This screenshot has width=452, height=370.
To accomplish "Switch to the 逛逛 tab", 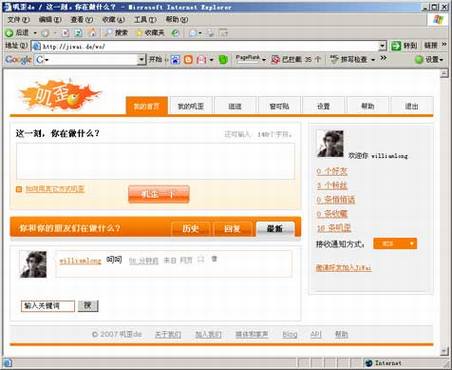I will pyautogui.click(x=235, y=106).
